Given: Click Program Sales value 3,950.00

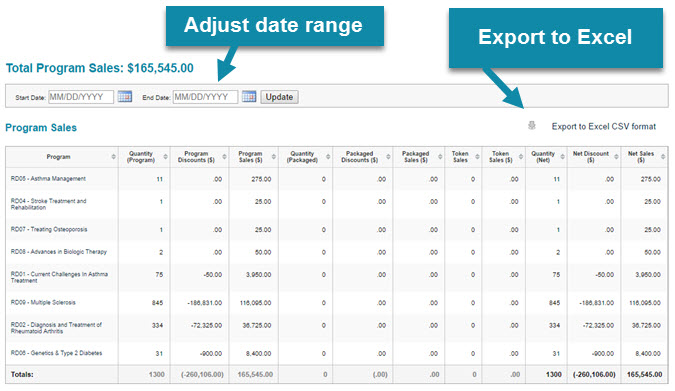Looking at the screenshot, I should click(x=258, y=275).
